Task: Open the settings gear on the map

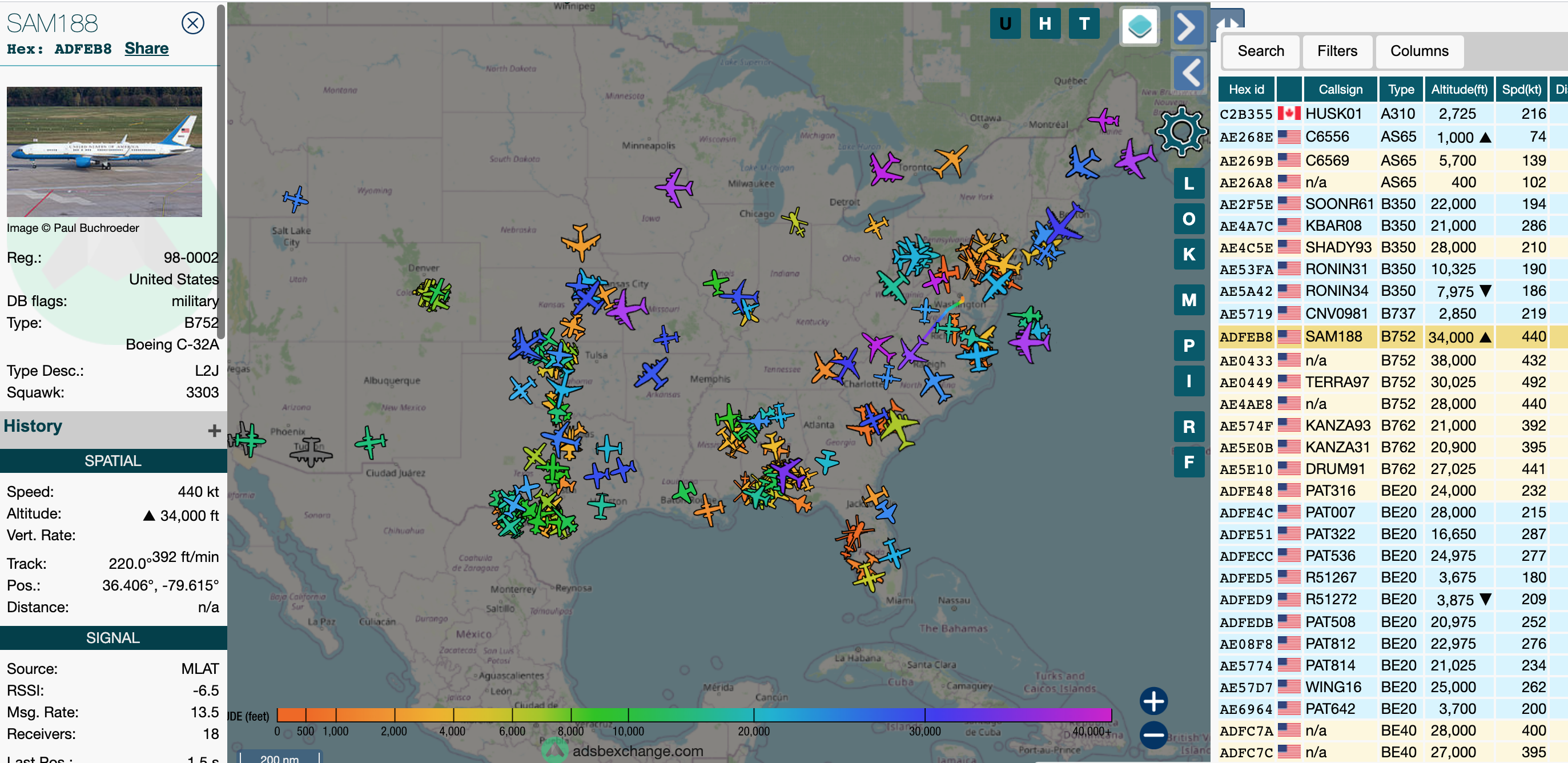Action: click(1181, 131)
